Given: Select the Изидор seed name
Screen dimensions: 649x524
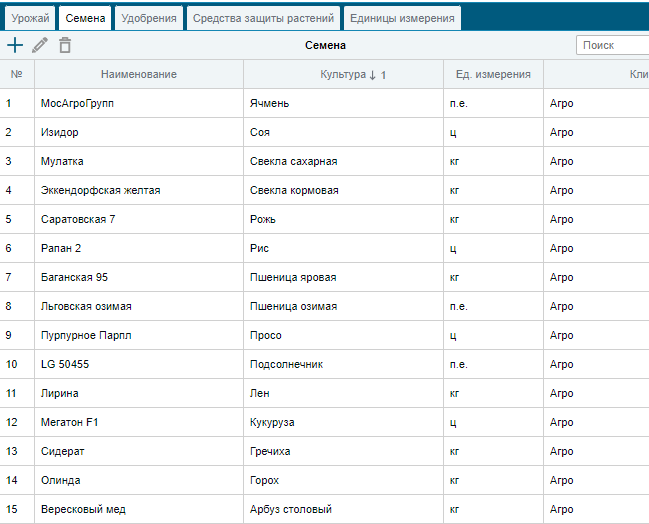Looking at the screenshot, I should point(60,132).
